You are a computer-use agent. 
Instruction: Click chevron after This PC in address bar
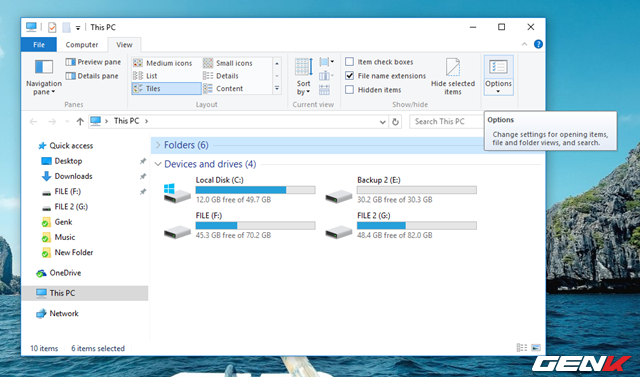click(x=147, y=121)
